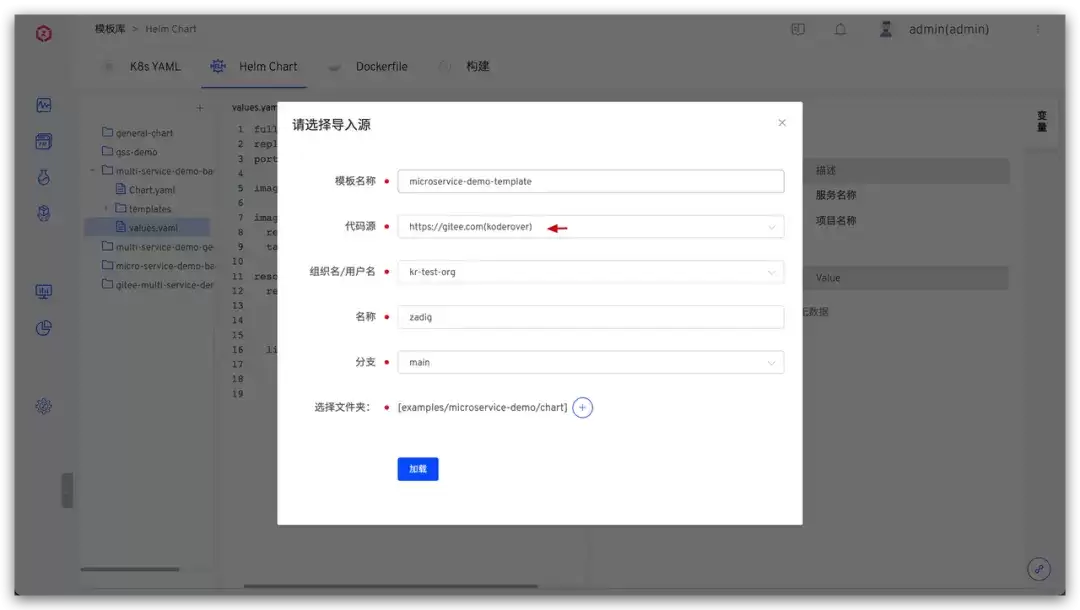Click the Zadig logo icon in sidebar

pos(43,33)
